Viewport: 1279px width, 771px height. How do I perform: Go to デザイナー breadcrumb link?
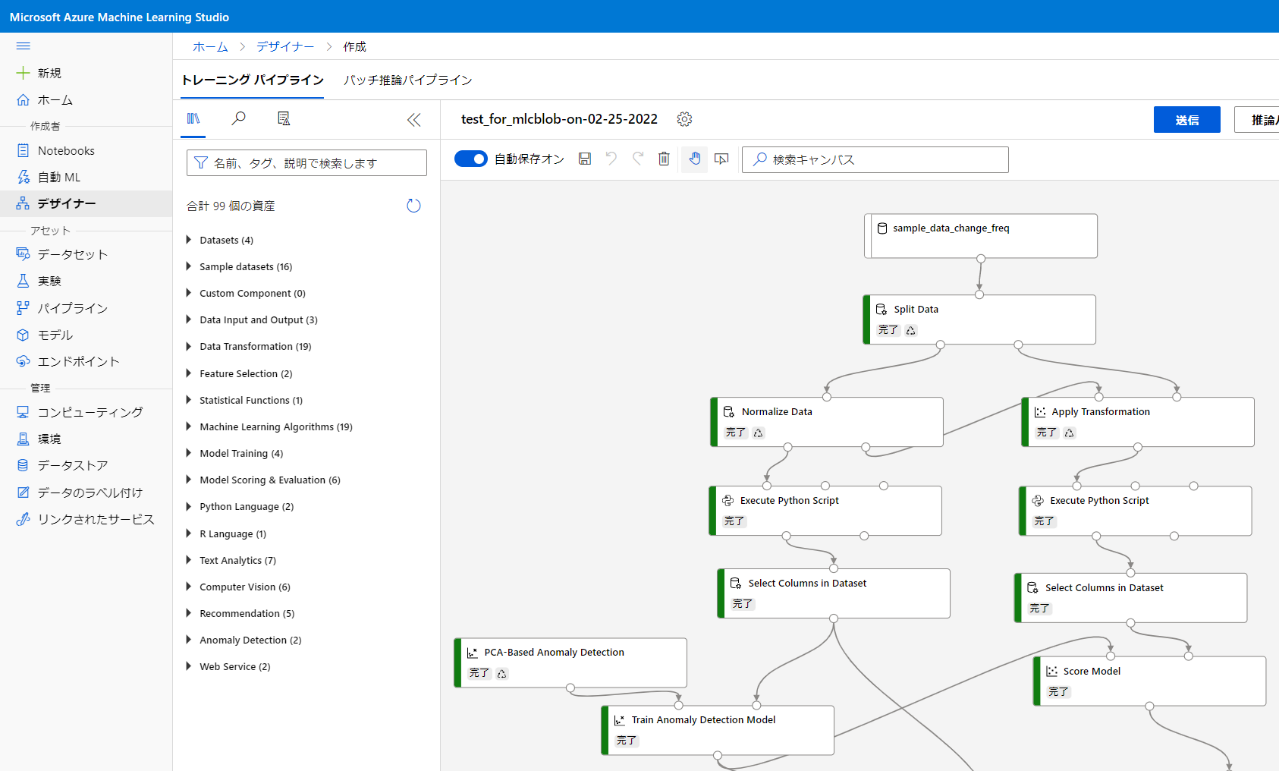click(285, 47)
